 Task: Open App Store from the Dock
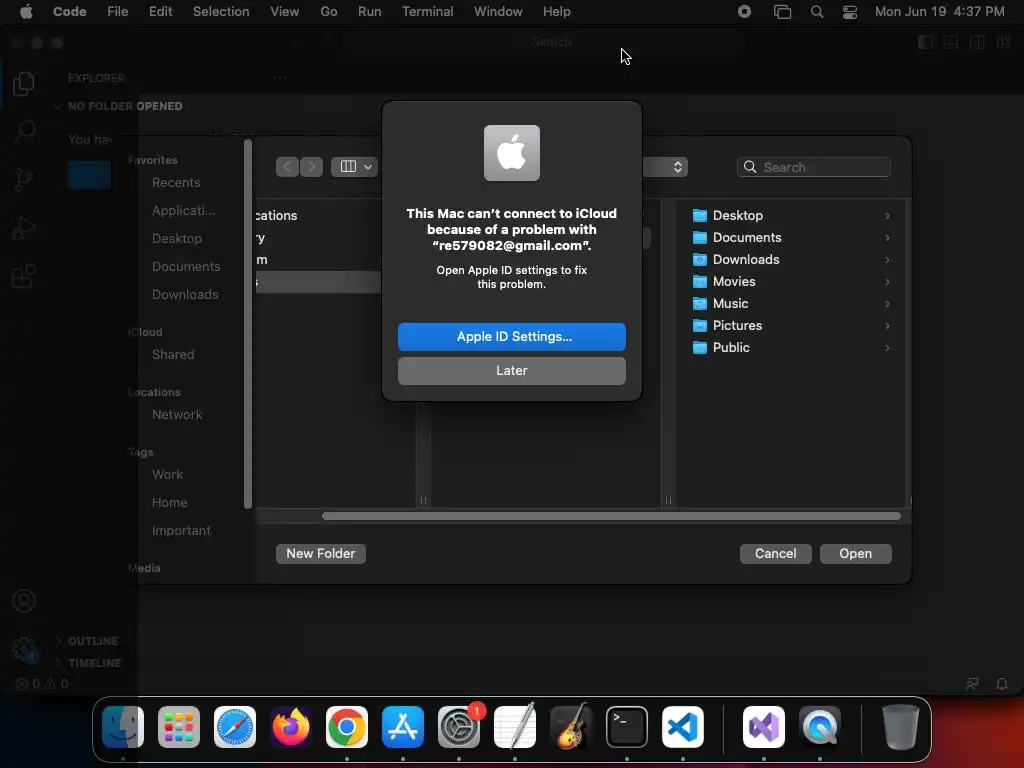[x=403, y=727]
